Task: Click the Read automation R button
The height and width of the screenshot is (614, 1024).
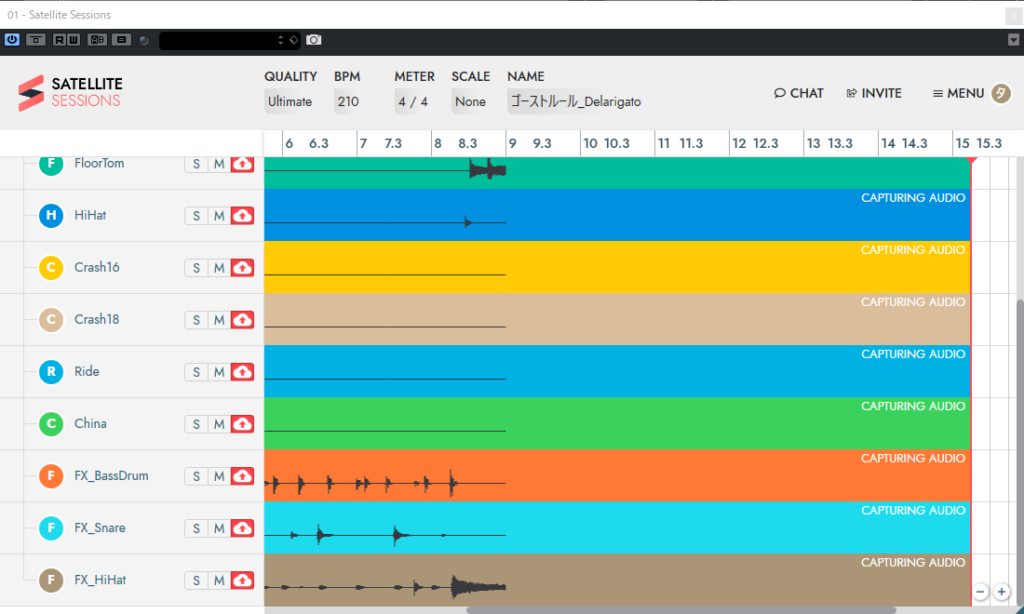Action: 59,40
